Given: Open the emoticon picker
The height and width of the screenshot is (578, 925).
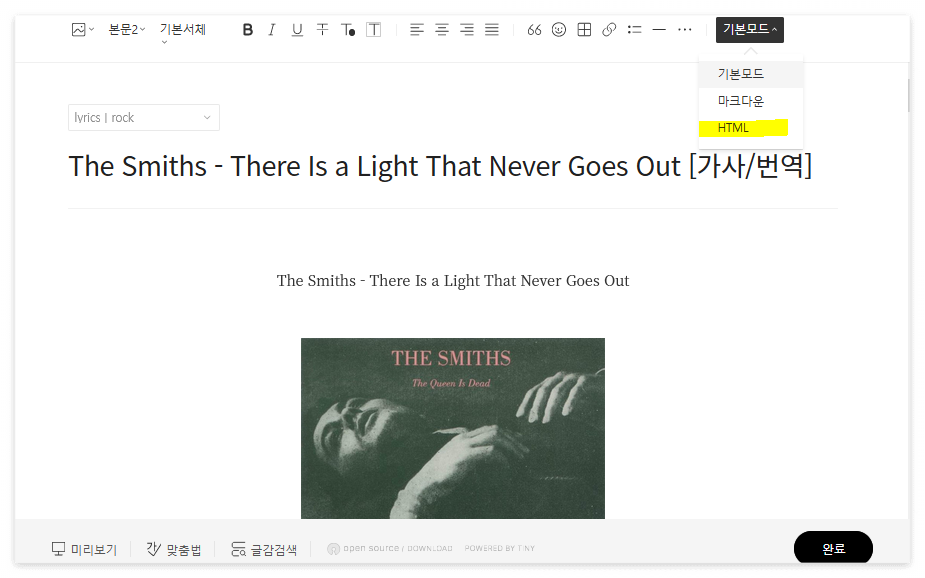Looking at the screenshot, I should (559, 29).
